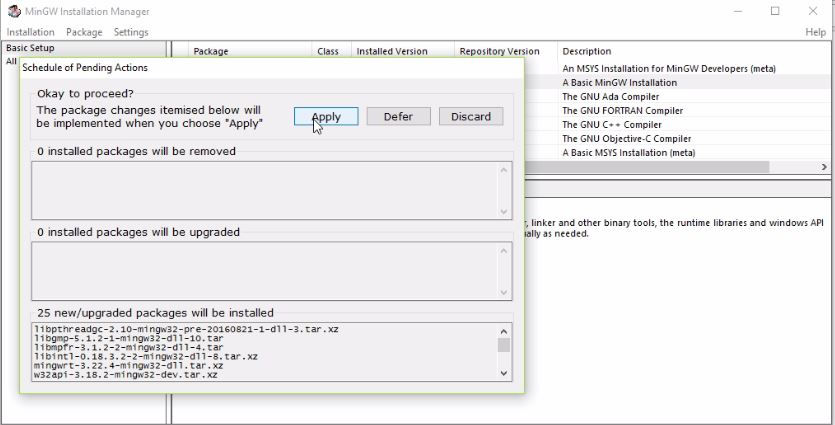
Task: Open the Settings menu
Action: pyautogui.click(x=131, y=32)
